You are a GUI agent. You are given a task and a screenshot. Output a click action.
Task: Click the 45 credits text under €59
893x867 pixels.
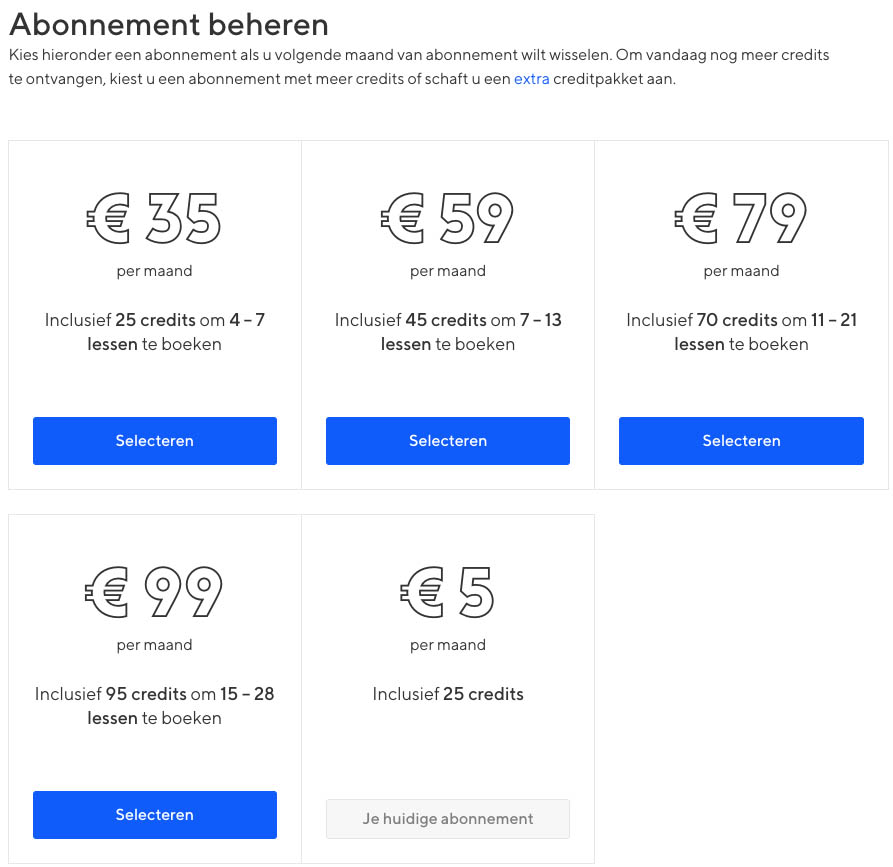pyautogui.click(x=447, y=331)
